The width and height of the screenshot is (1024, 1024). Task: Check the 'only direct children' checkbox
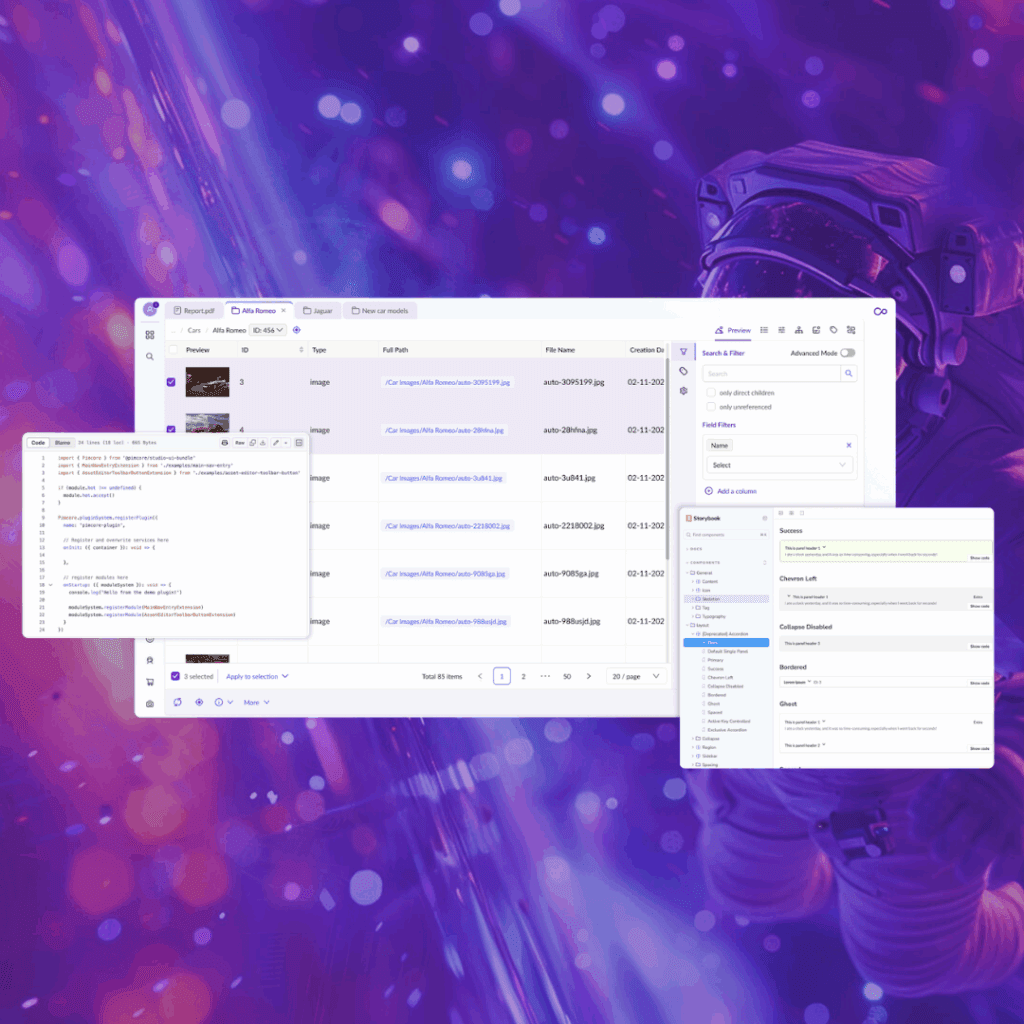point(711,393)
